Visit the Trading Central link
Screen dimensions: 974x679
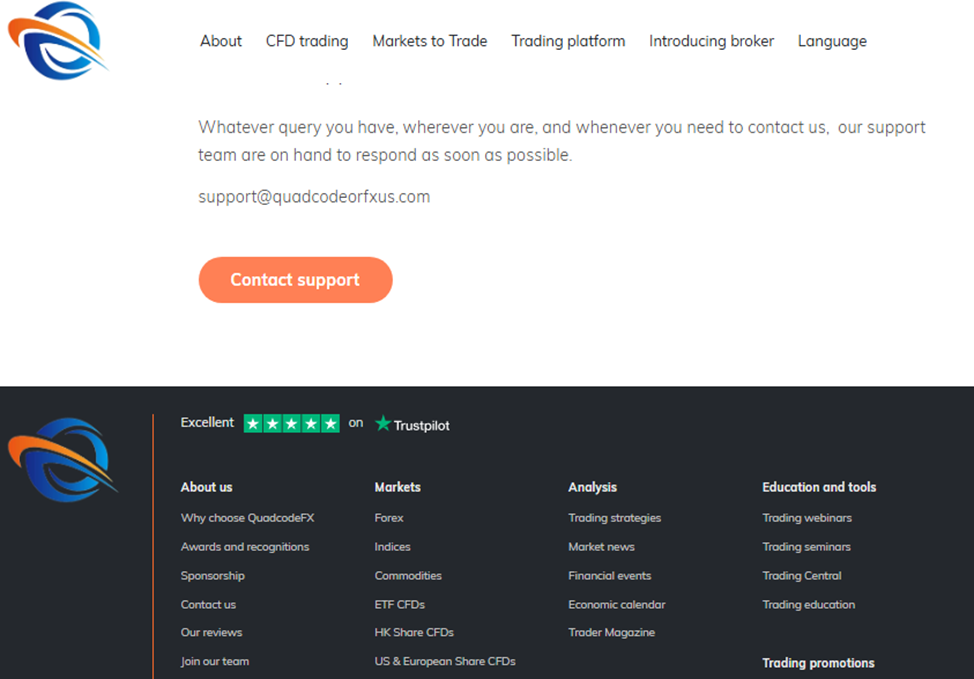(x=802, y=576)
